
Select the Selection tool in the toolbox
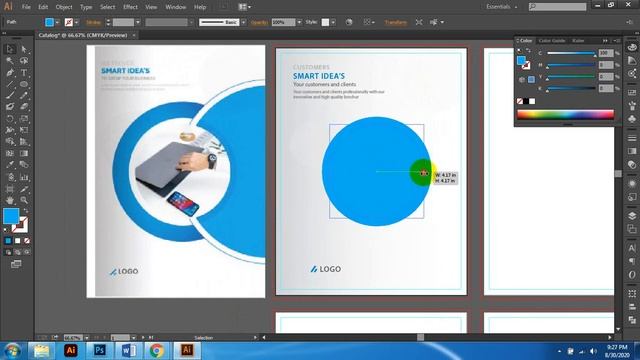click(x=10, y=49)
